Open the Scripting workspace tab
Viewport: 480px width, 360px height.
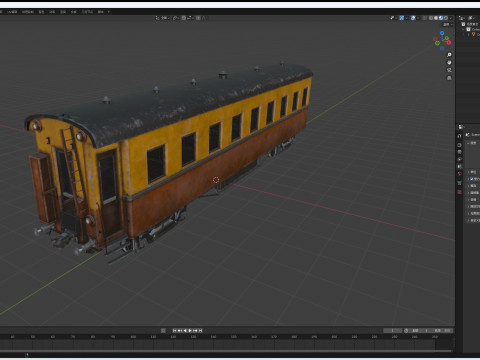click(x=100, y=12)
